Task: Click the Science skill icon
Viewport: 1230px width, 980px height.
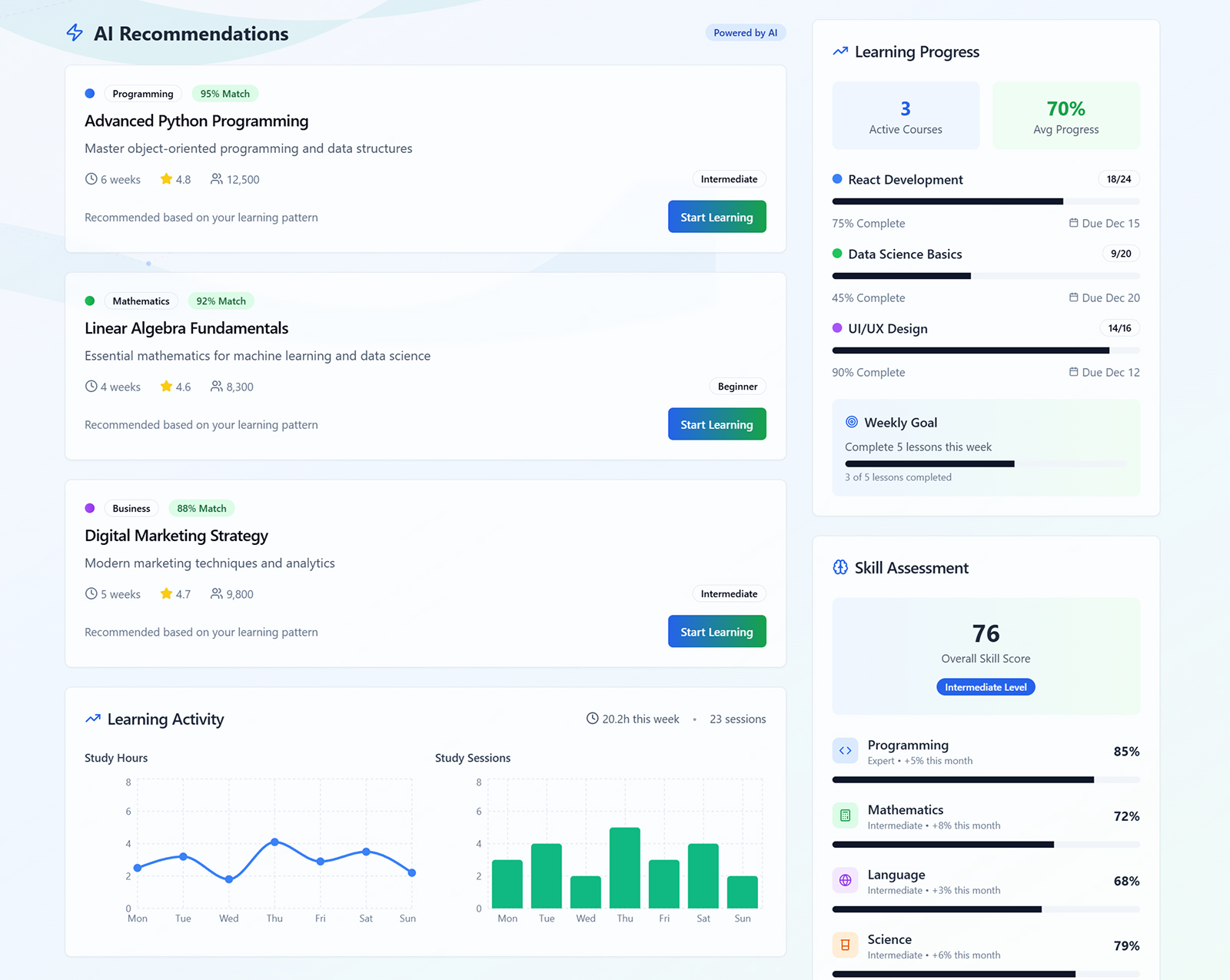Action: coord(845,945)
